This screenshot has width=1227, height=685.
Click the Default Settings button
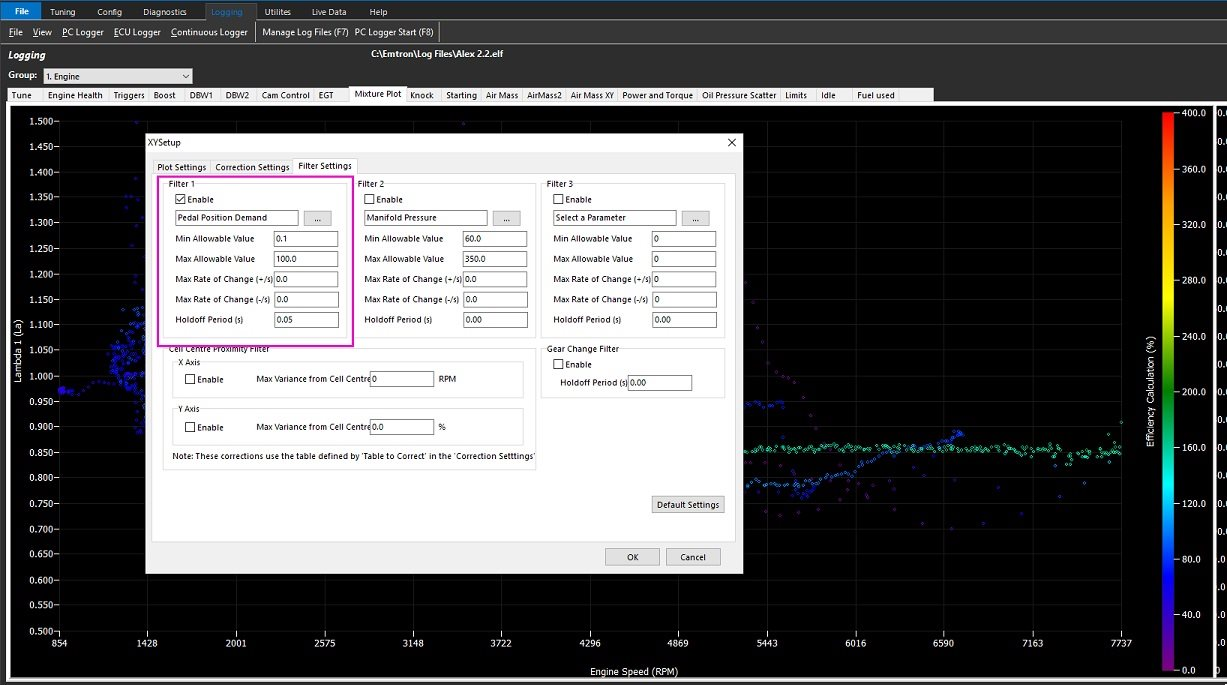pyautogui.click(x=688, y=505)
